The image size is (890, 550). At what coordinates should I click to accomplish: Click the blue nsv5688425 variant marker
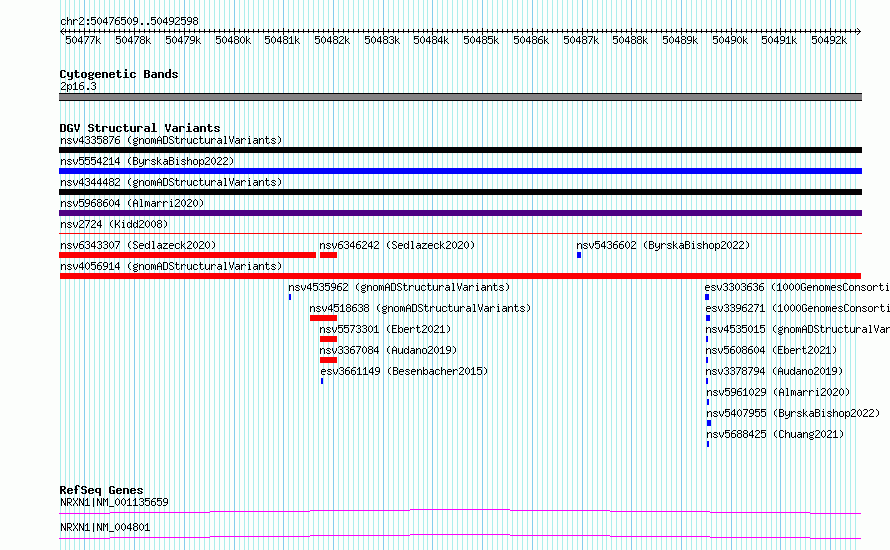click(708, 444)
